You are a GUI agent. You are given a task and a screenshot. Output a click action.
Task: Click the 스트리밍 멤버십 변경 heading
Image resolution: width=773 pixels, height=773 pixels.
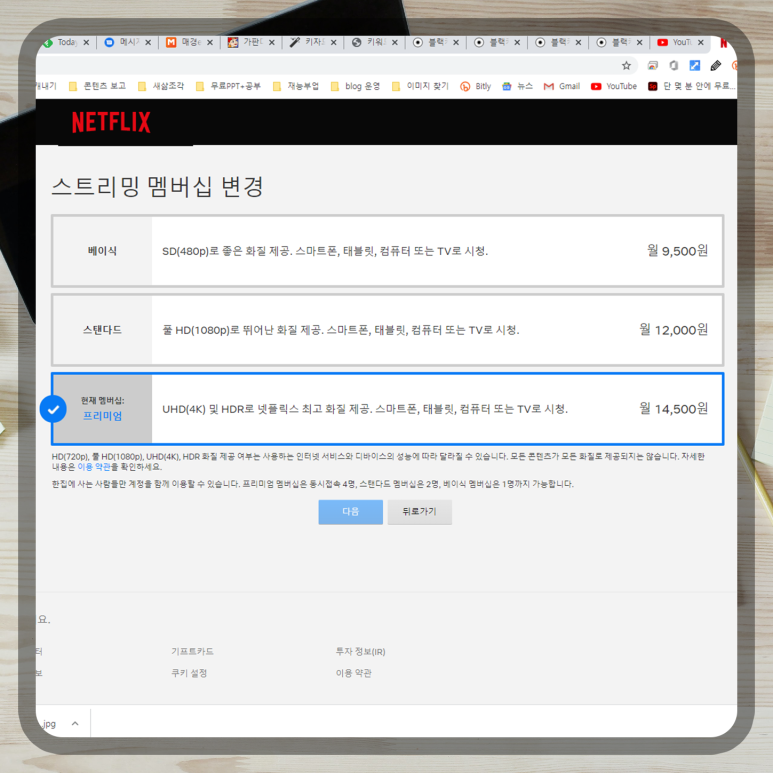158,187
